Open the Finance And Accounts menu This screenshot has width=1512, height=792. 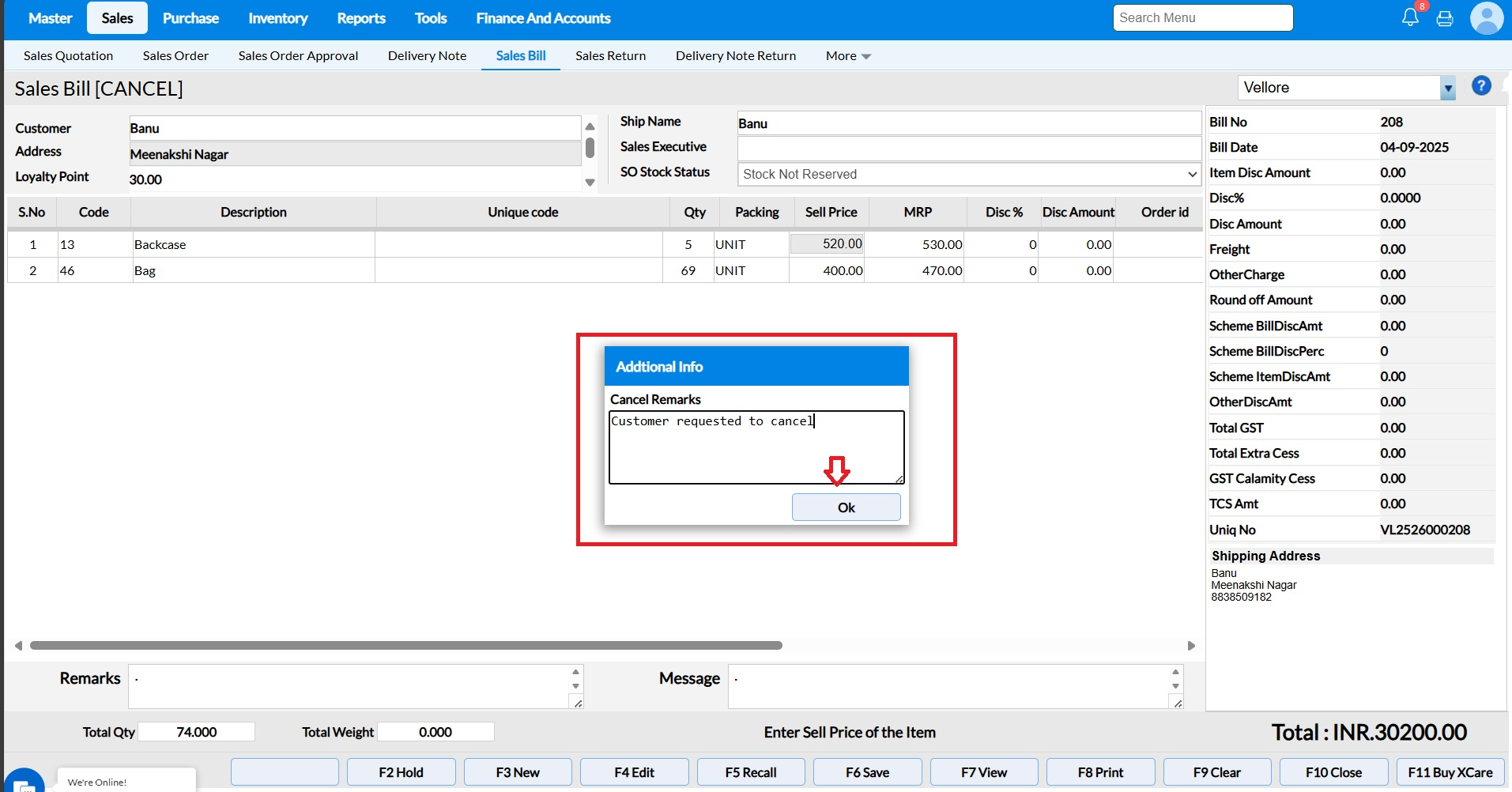click(543, 18)
